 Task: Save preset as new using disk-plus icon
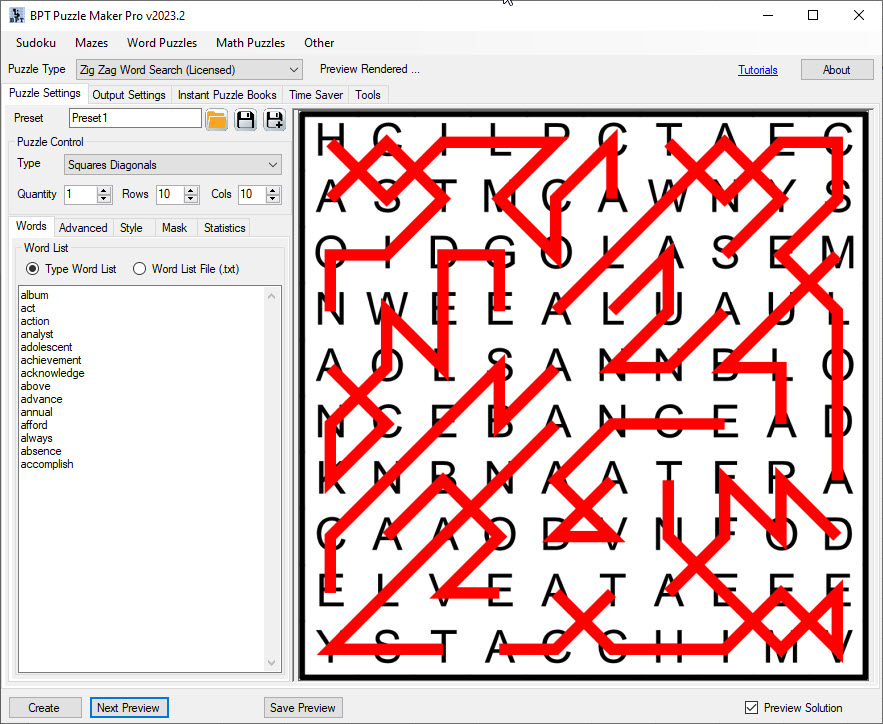pos(274,119)
